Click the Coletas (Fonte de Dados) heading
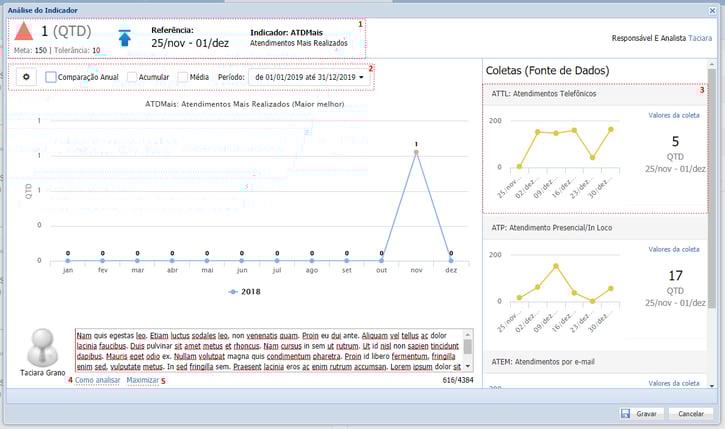 click(x=547, y=70)
